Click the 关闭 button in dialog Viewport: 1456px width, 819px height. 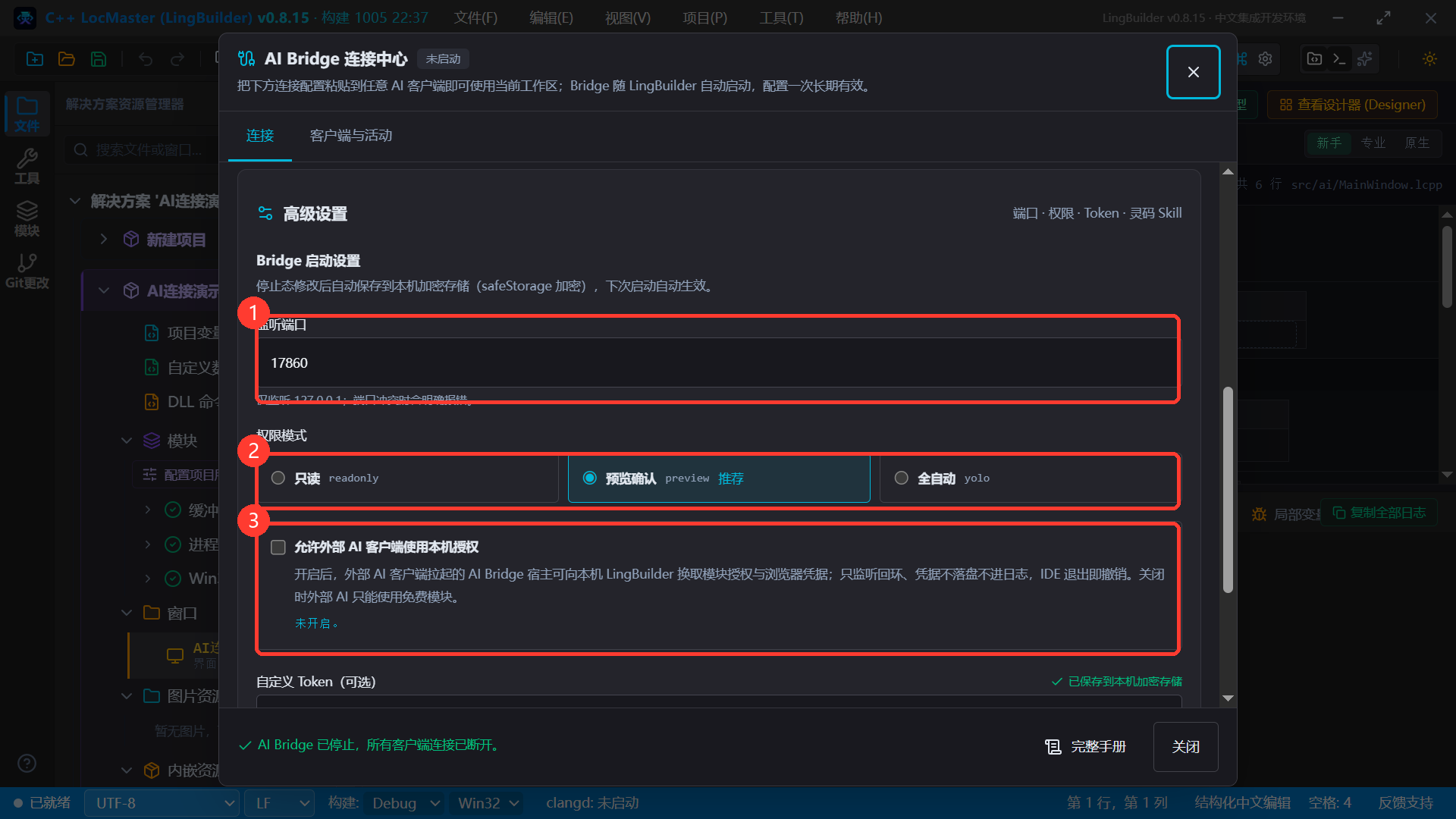(x=1185, y=747)
